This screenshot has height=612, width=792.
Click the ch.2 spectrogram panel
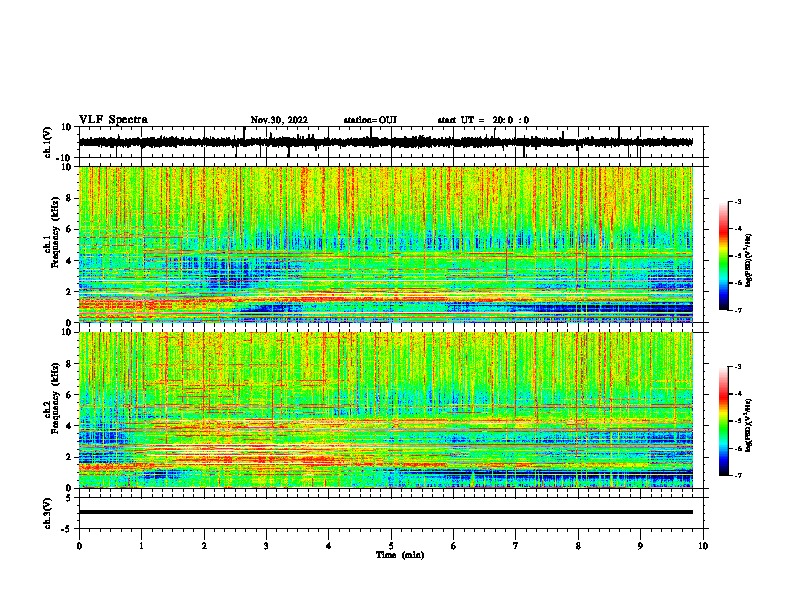(386, 410)
